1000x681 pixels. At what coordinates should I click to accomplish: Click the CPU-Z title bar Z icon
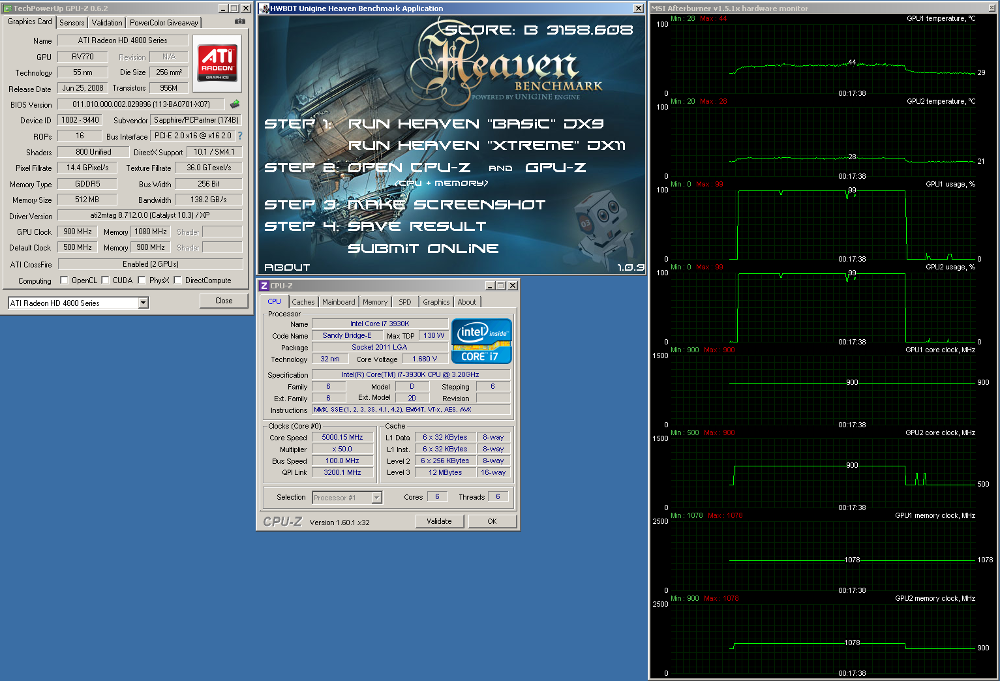[x=264, y=286]
